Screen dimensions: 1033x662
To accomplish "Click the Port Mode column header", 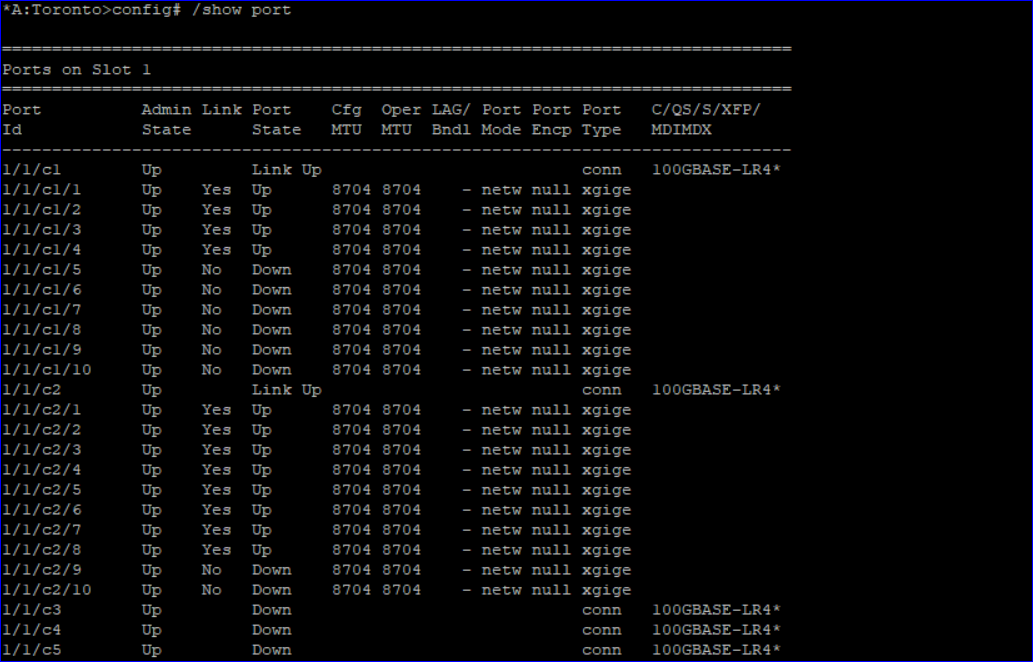I will click(501, 119).
